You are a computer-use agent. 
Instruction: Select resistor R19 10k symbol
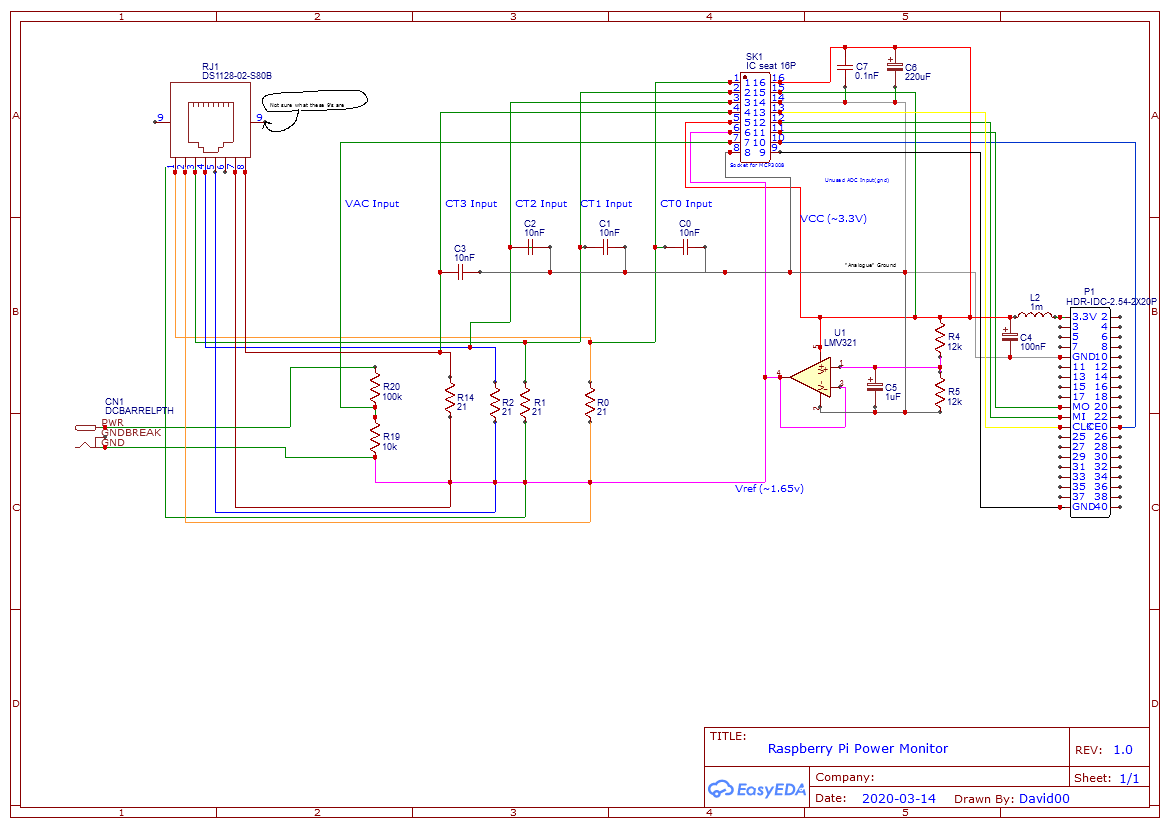pos(375,438)
